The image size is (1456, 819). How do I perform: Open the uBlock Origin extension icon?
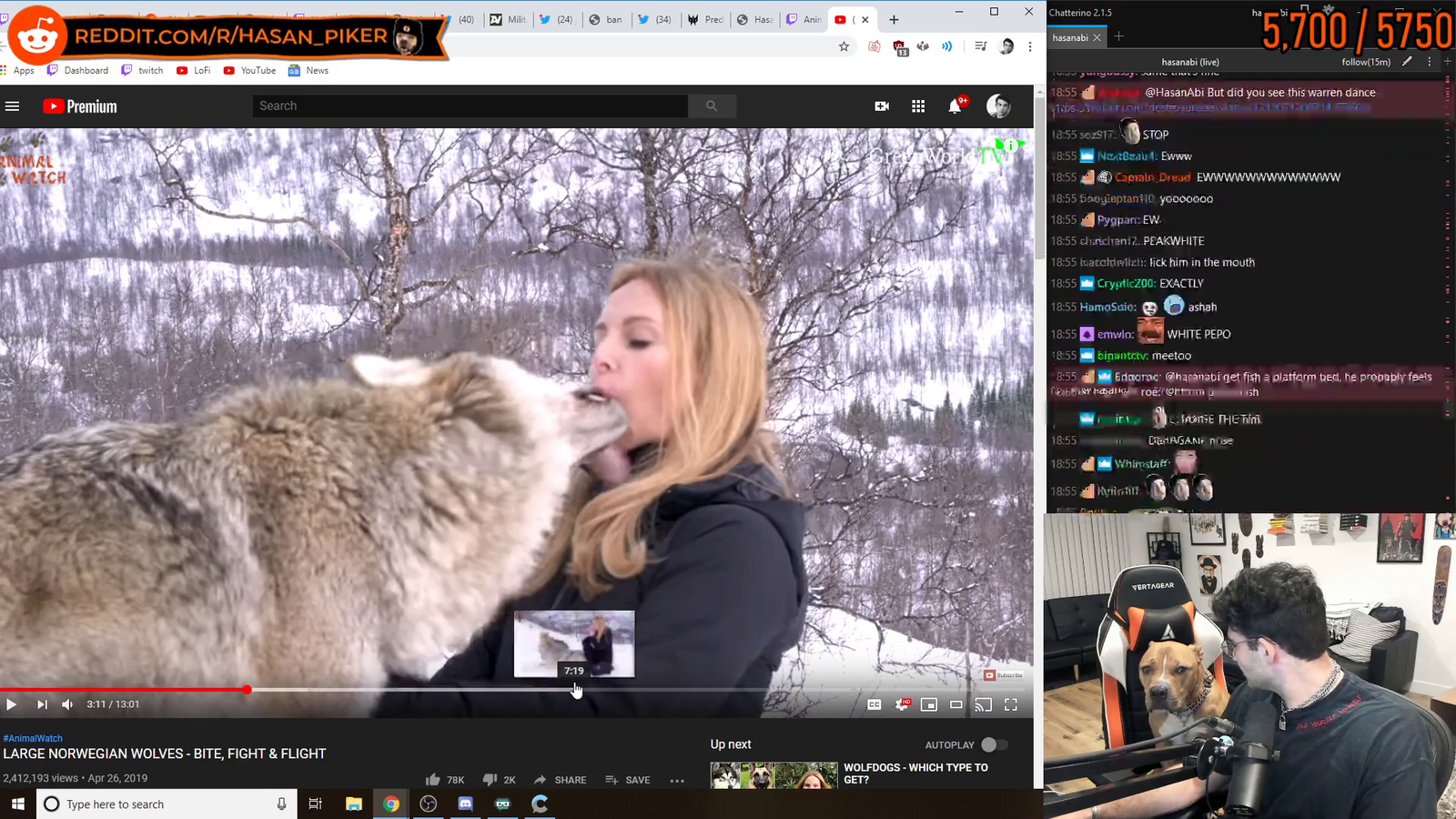point(900,46)
